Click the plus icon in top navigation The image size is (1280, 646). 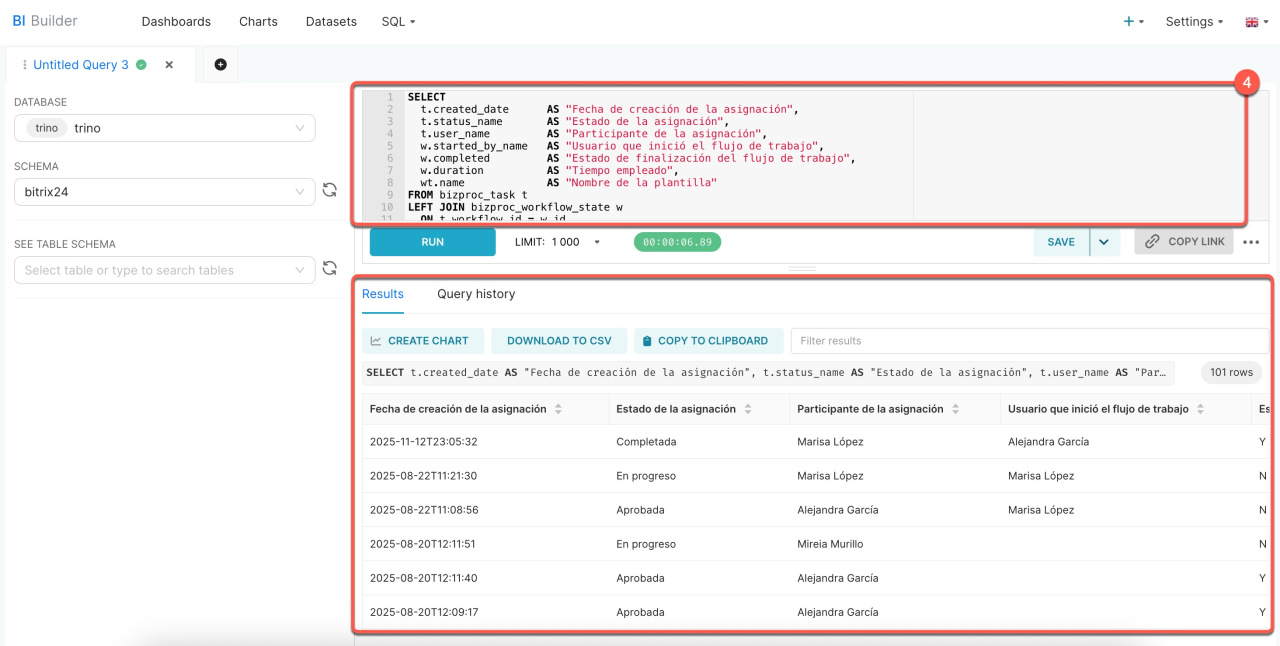[1129, 21]
